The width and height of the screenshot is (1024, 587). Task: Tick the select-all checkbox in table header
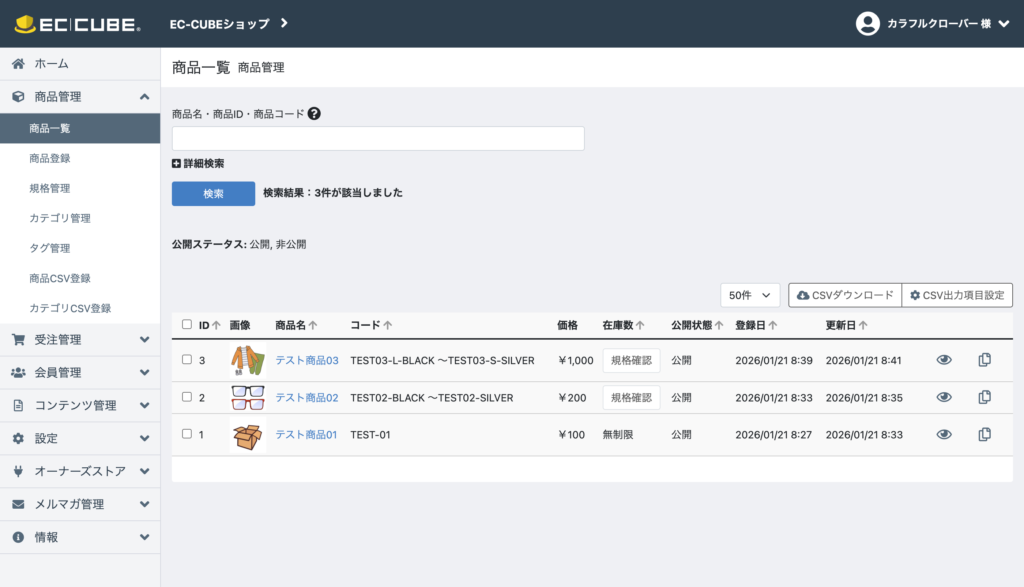point(187,325)
